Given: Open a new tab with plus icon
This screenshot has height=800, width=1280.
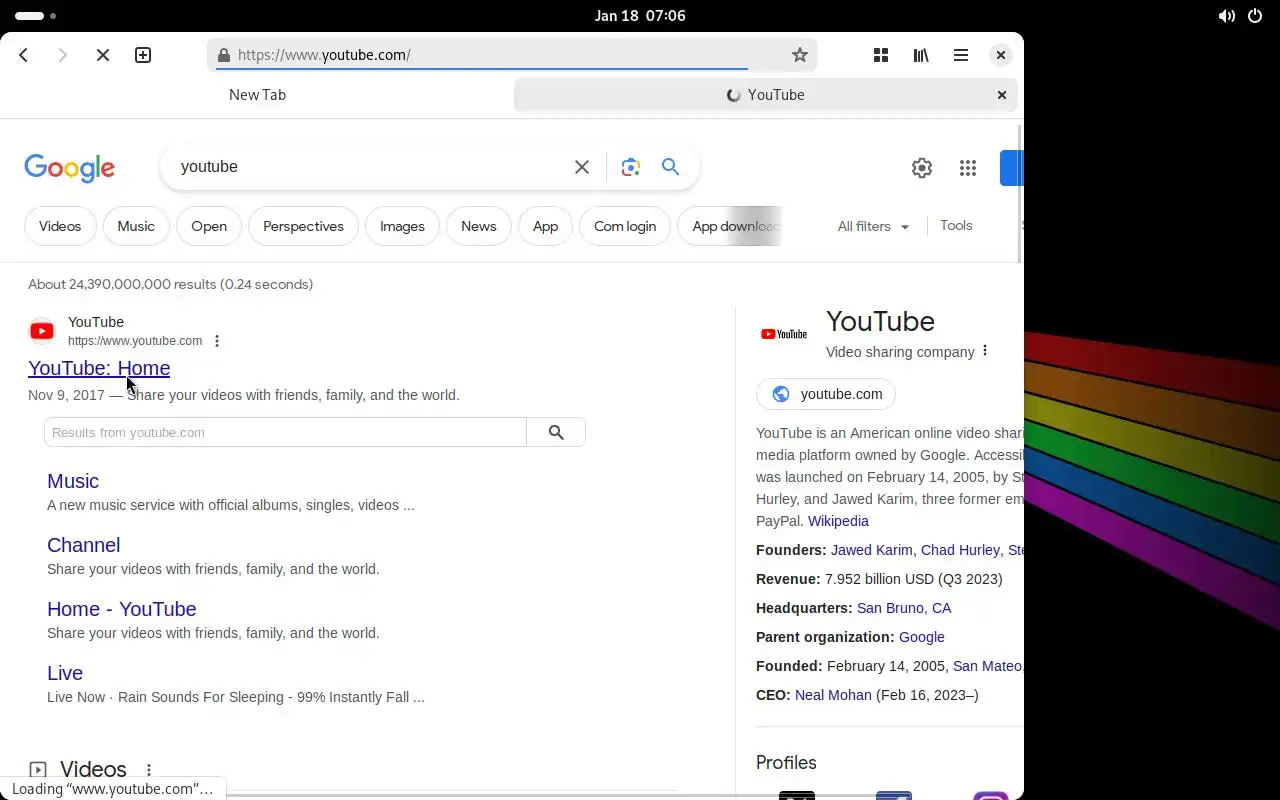Looking at the screenshot, I should (x=143, y=55).
